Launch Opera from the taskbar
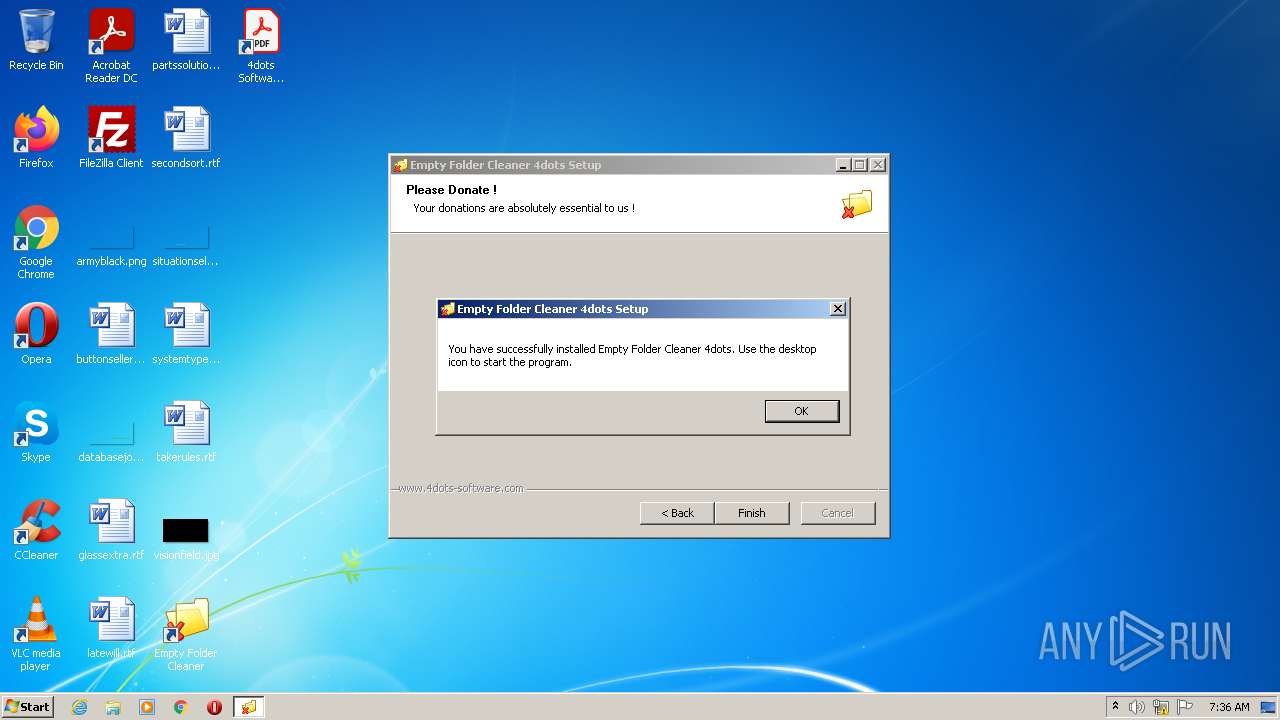This screenshot has width=1280, height=720. click(x=214, y=707)
